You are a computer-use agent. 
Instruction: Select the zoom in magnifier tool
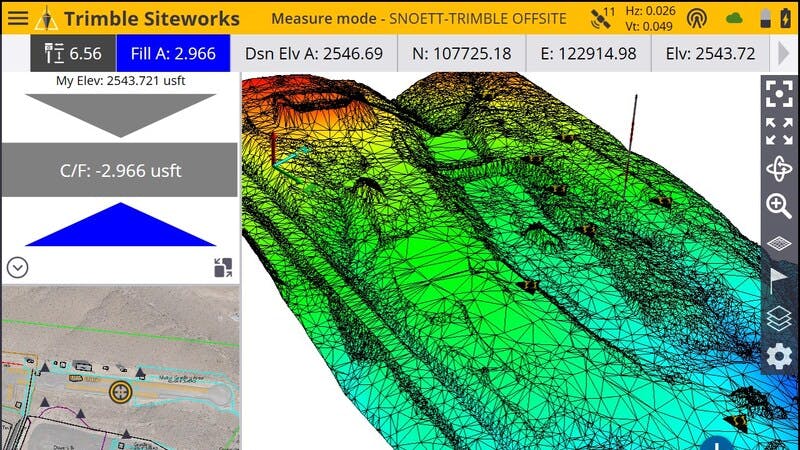[x=779, y=206]
